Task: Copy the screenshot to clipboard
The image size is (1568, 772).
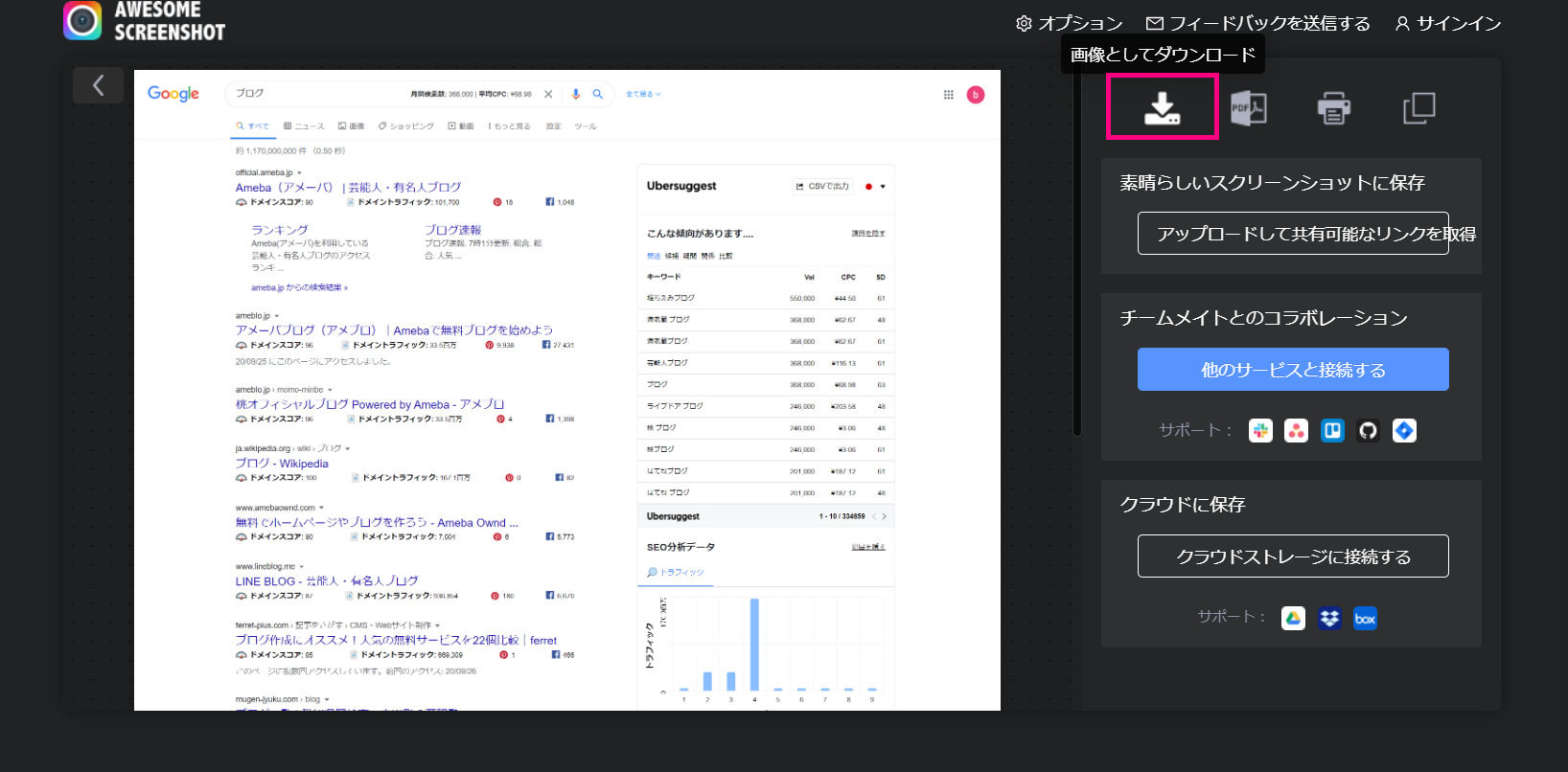Action: click(x=1418, y=108)
